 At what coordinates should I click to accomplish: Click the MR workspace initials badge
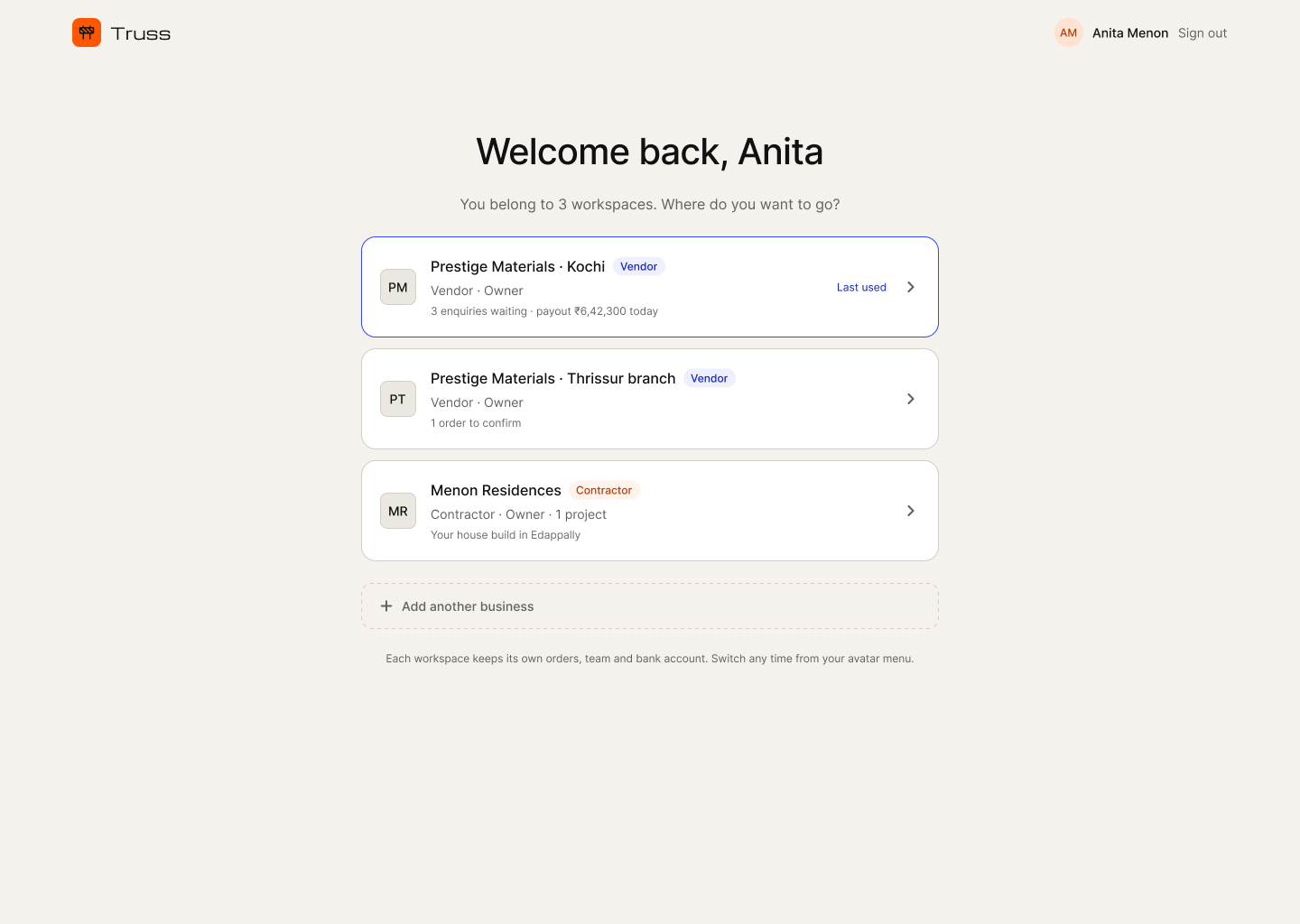[x=398, y=511]
